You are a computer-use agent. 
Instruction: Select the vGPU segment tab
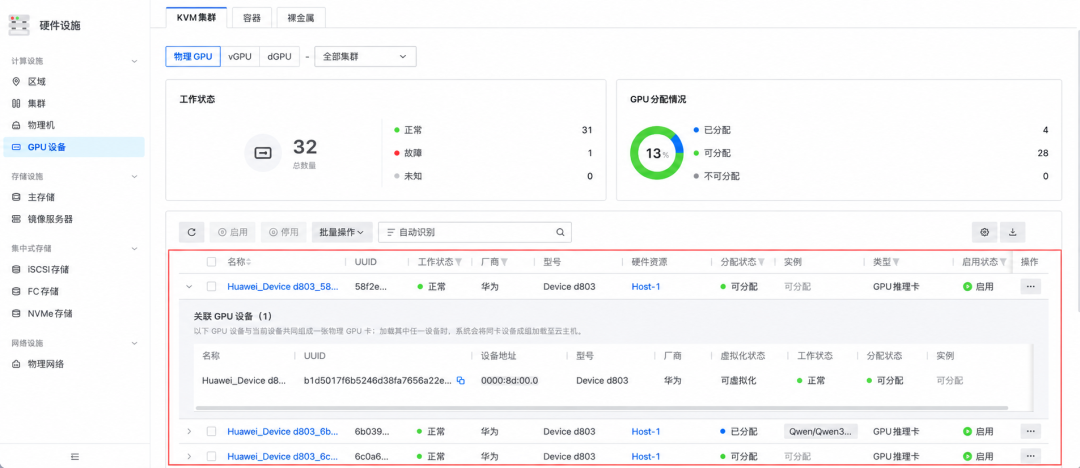(240, 57)
